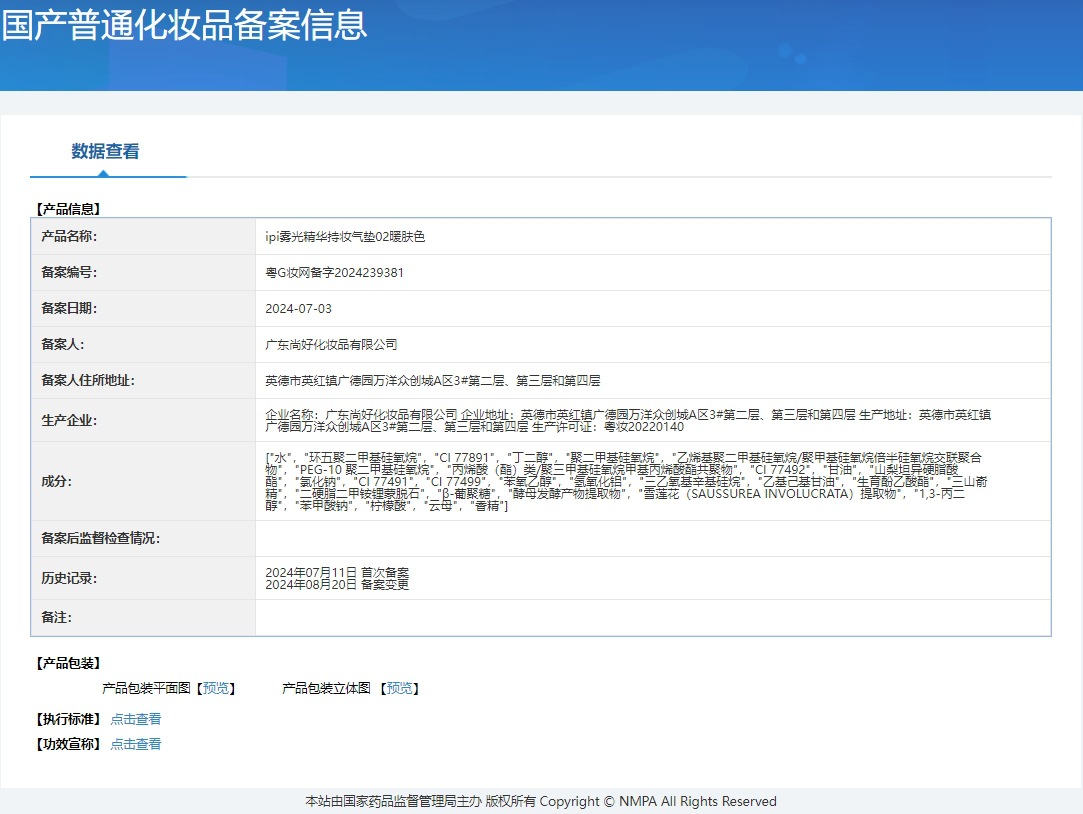Viewport: 1083px width, 814px height.
Task: Preview 产品包装立体图 via 预览 link
Action: pyautogui.click(x=399, y=688)
